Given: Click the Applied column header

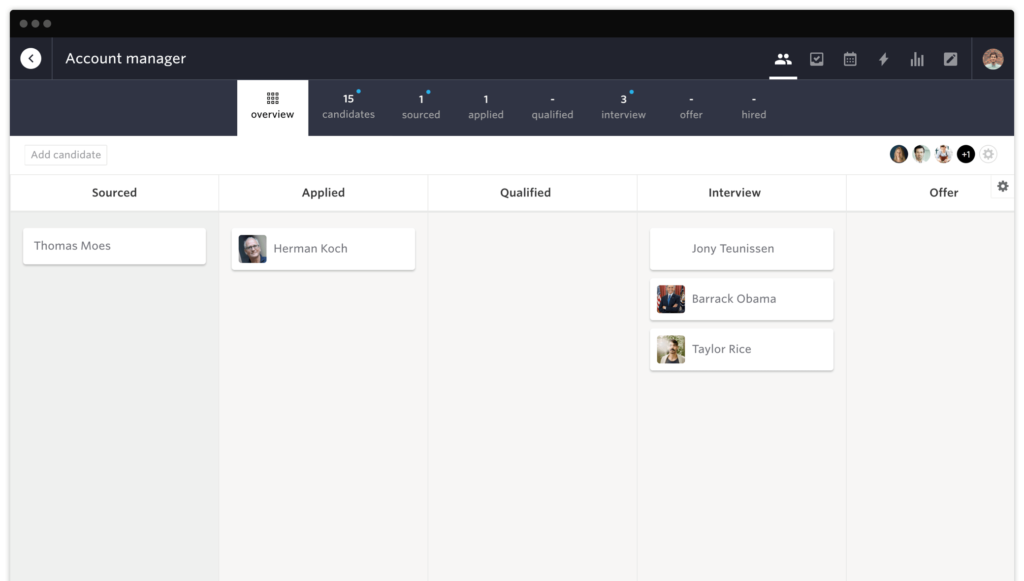Looking at the screenshot, I should [323, 193].
